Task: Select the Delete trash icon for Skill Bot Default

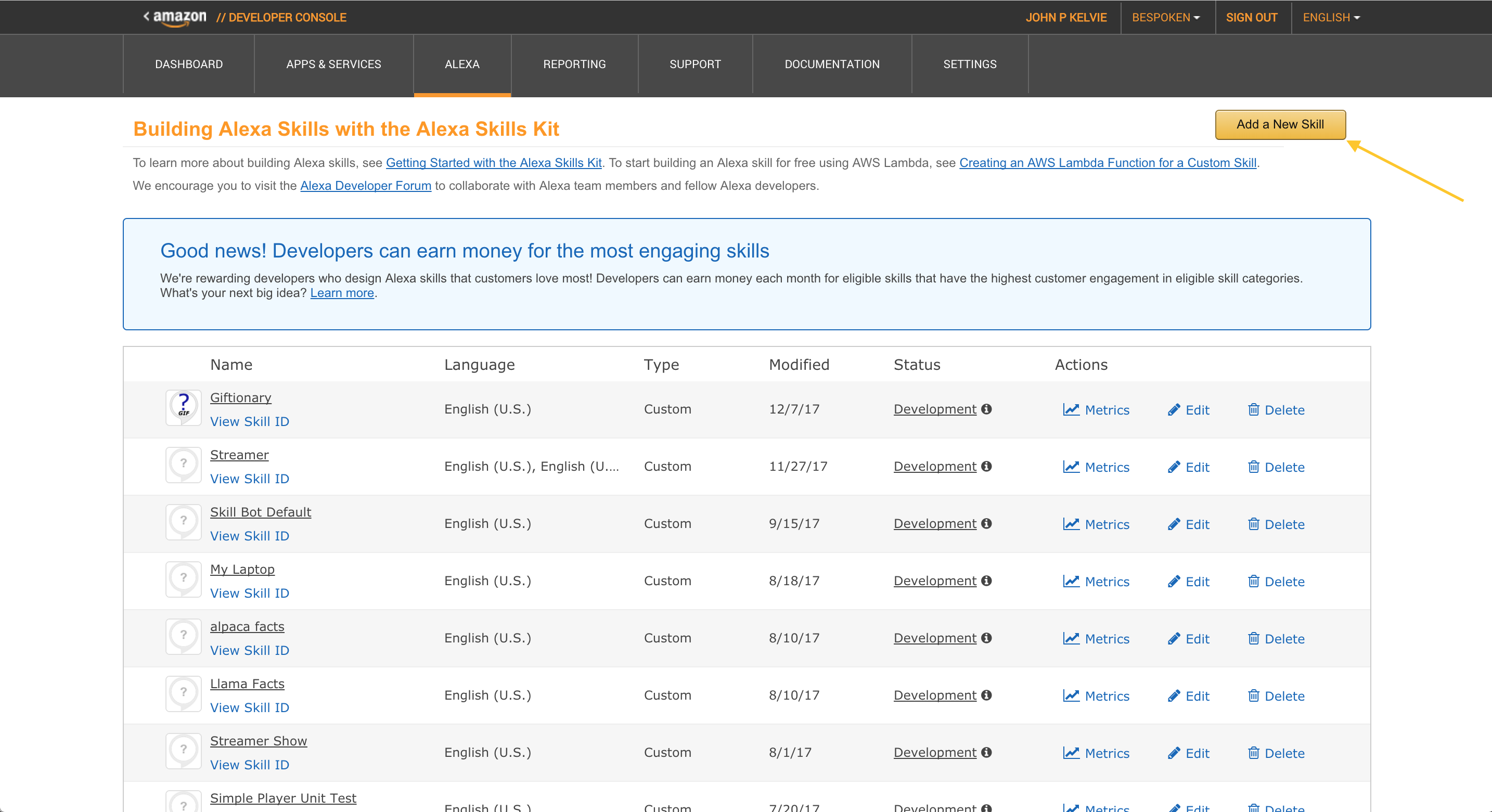Action: click(1253, 525)
